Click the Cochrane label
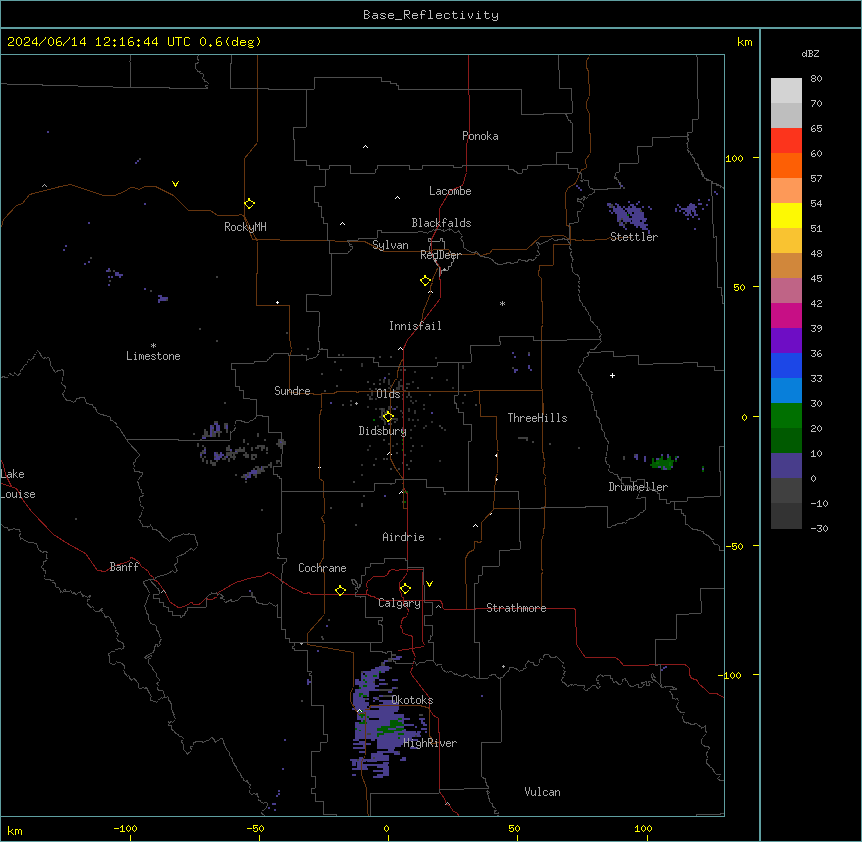Viewport: 862px width, 842px height. point(322,568)
